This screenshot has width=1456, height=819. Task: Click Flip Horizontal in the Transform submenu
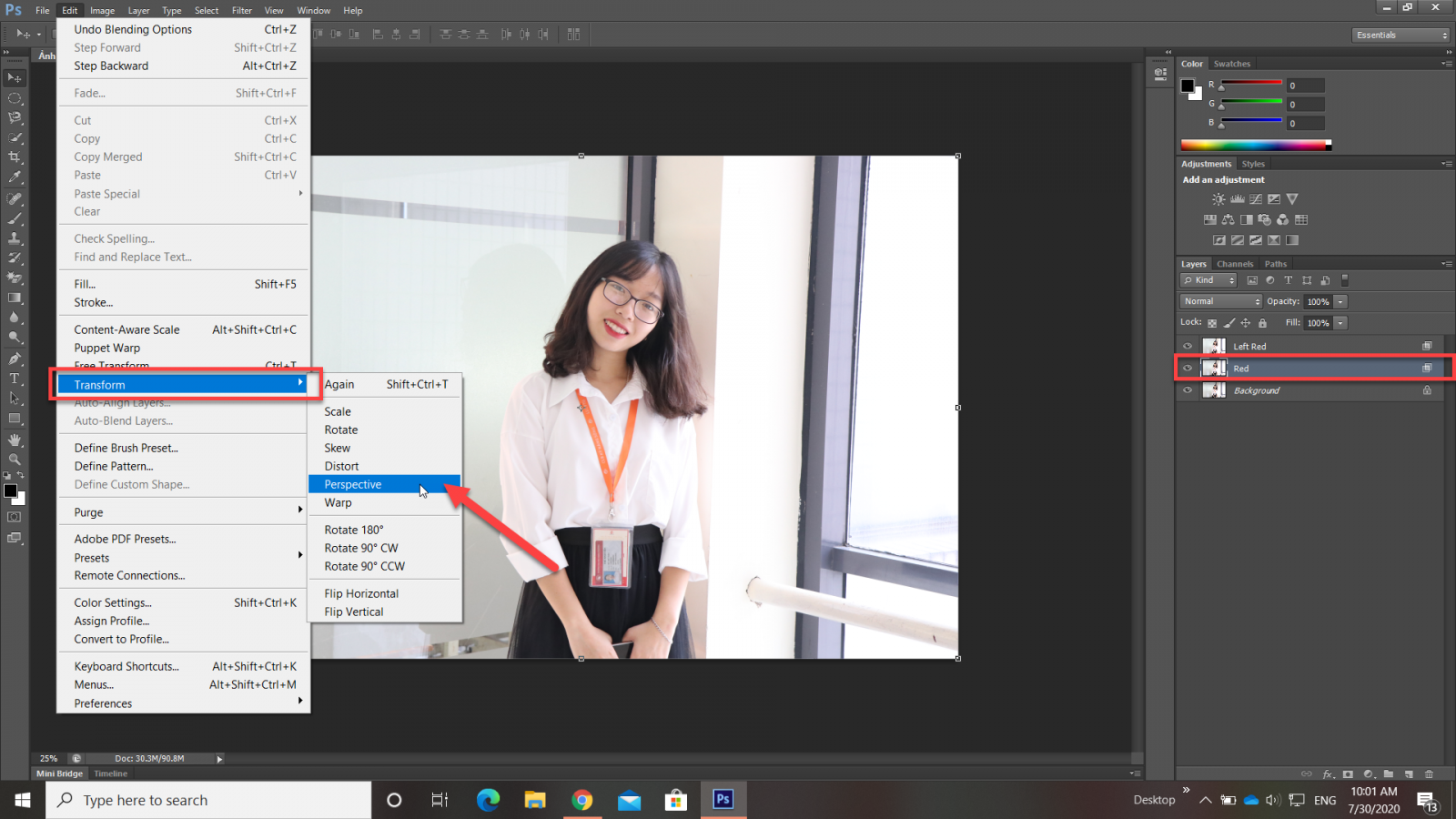361,593
